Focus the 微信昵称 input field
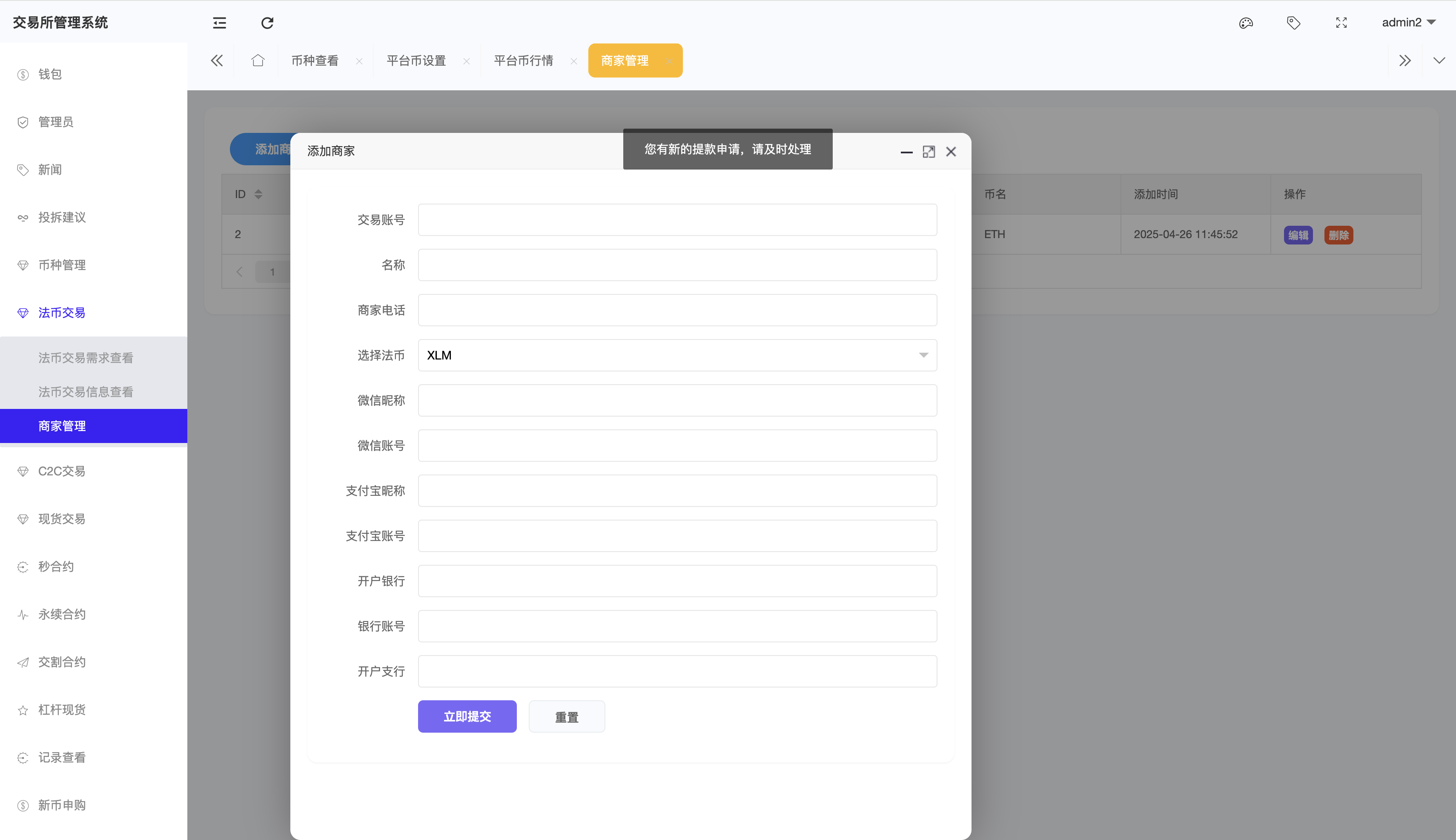The height and width of the screenshot is (840, 1456). tap(677, 400)
